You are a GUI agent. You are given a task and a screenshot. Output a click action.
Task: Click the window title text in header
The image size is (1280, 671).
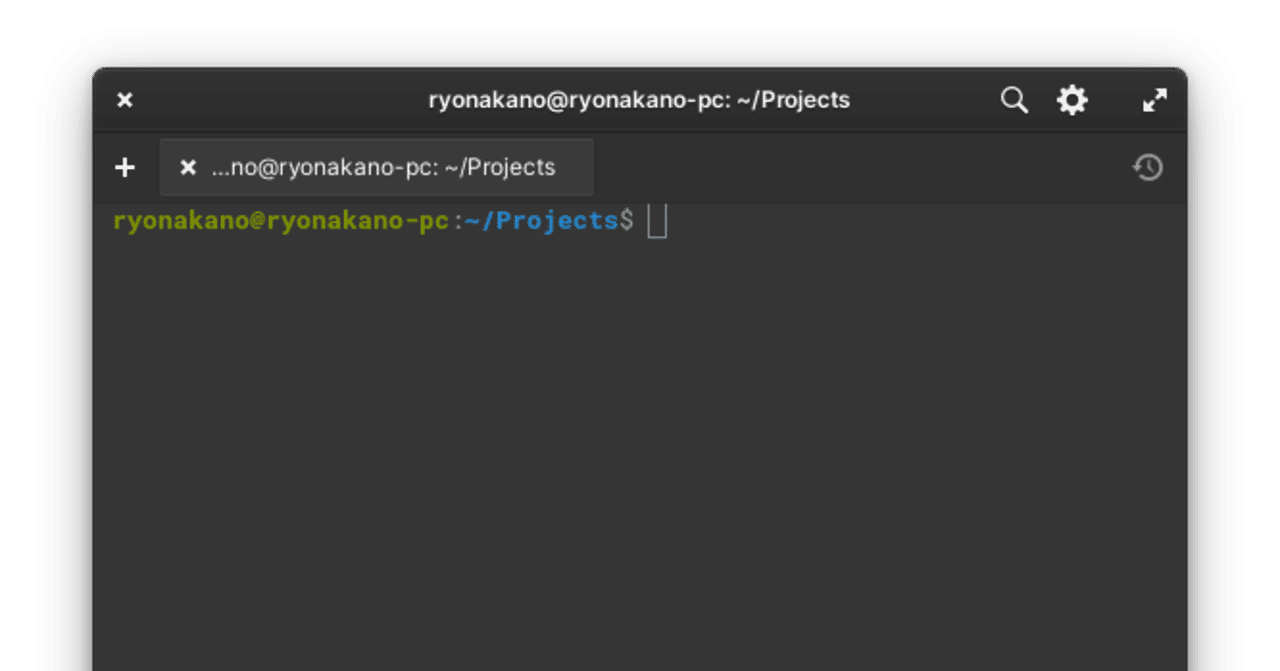(639, 100)
